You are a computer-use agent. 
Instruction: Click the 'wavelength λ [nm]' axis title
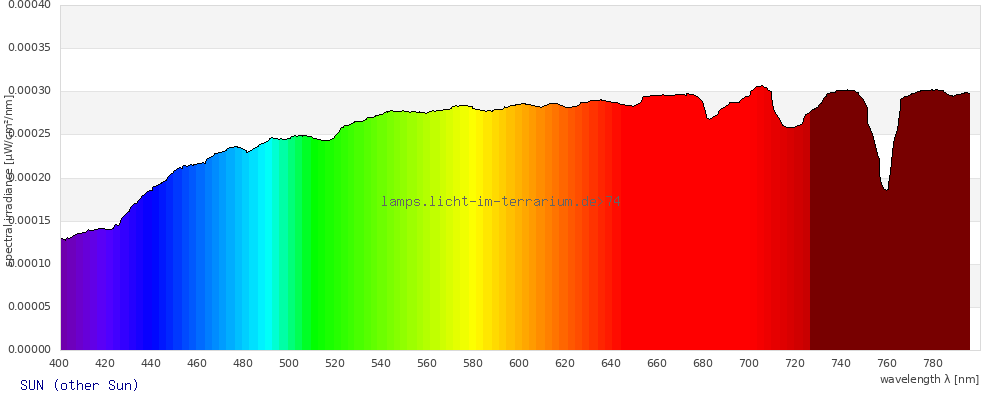pyautogui.click(x=929, y=380)
